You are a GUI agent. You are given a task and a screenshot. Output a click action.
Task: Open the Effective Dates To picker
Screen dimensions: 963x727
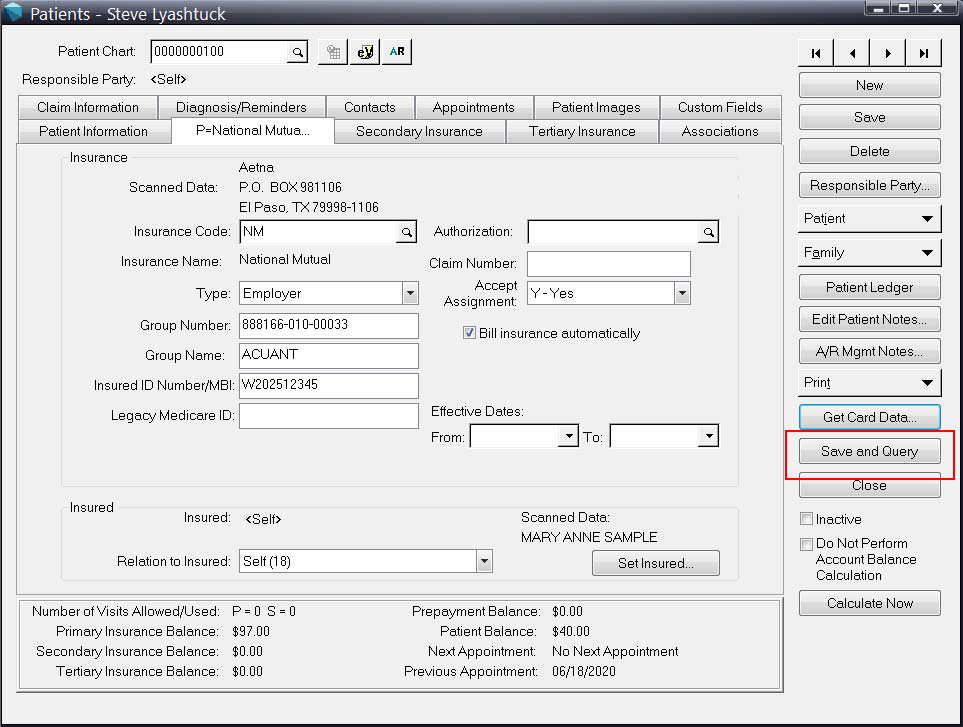pos(709,437)
